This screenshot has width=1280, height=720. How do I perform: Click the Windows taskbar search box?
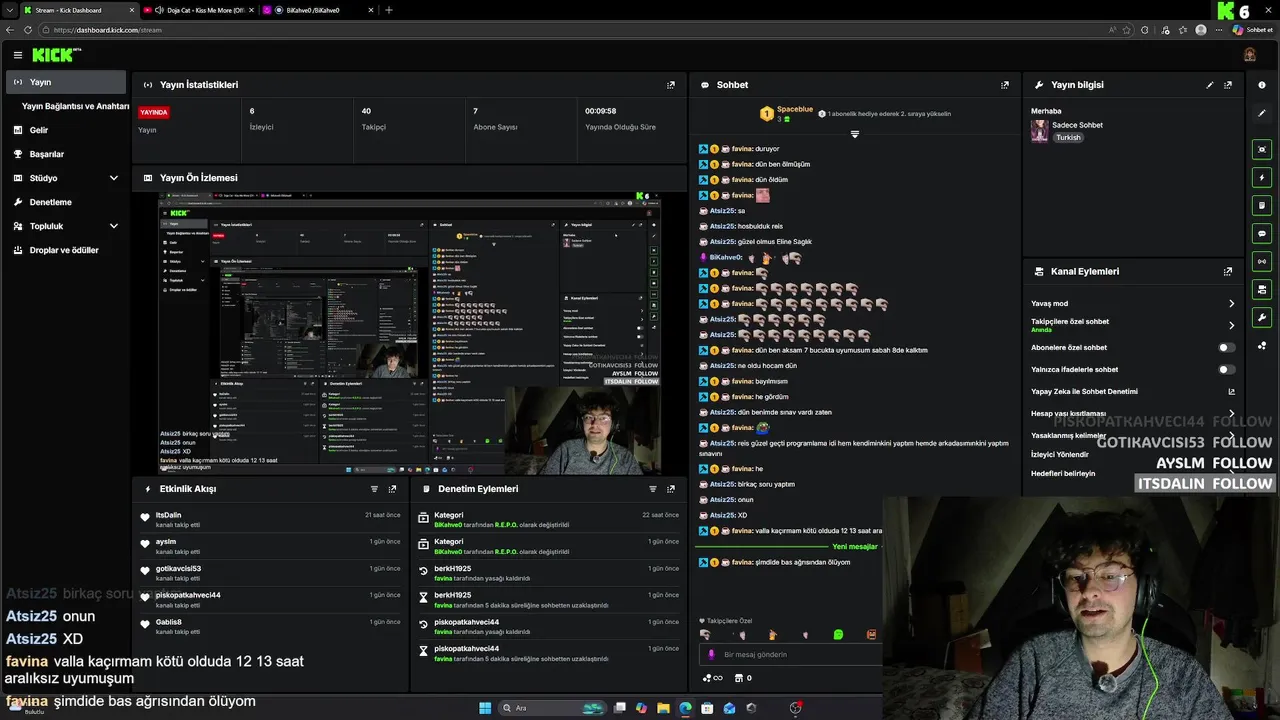(552, 708)
